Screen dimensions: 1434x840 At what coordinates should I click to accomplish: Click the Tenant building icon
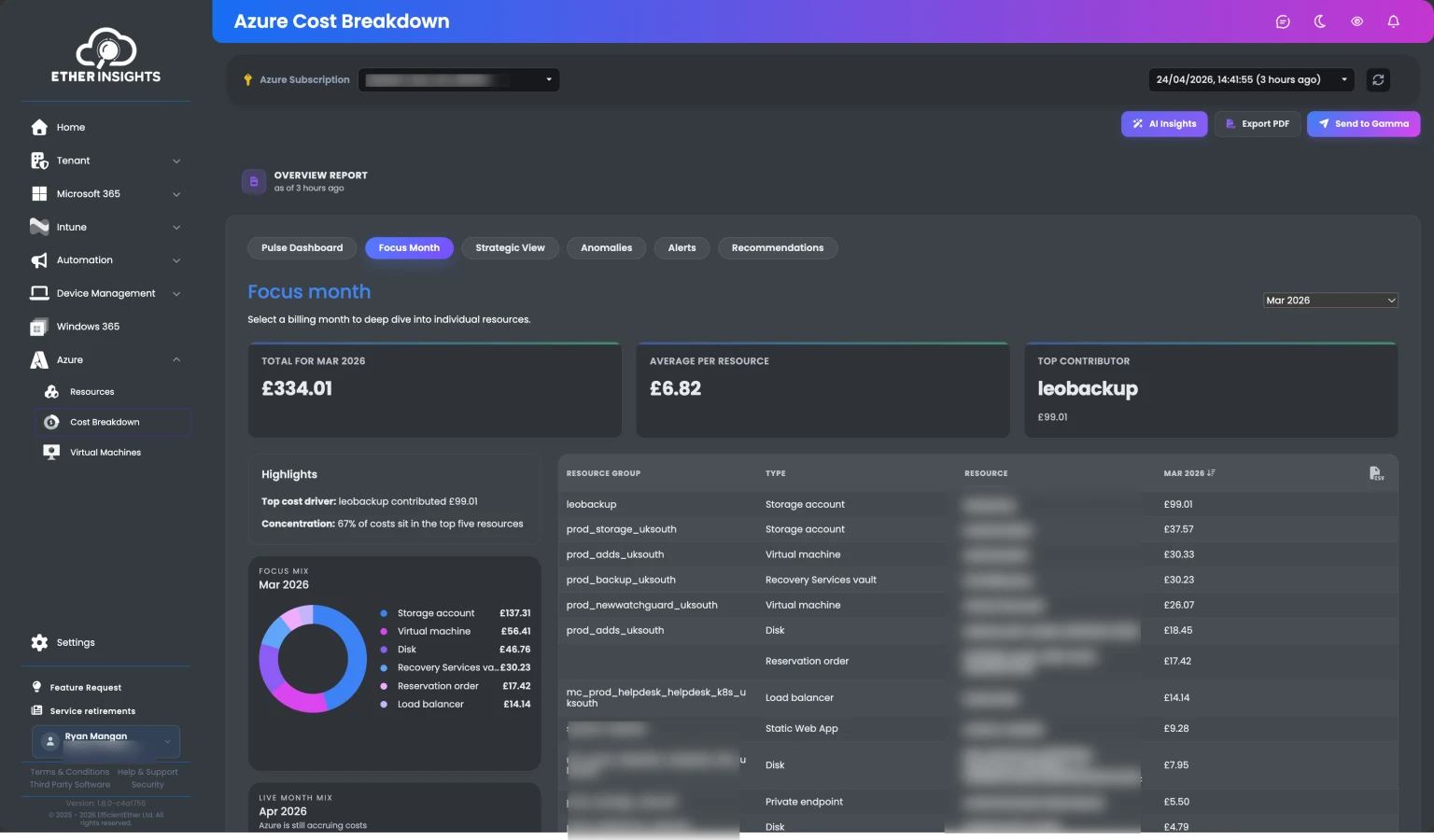tap(39, 161)
